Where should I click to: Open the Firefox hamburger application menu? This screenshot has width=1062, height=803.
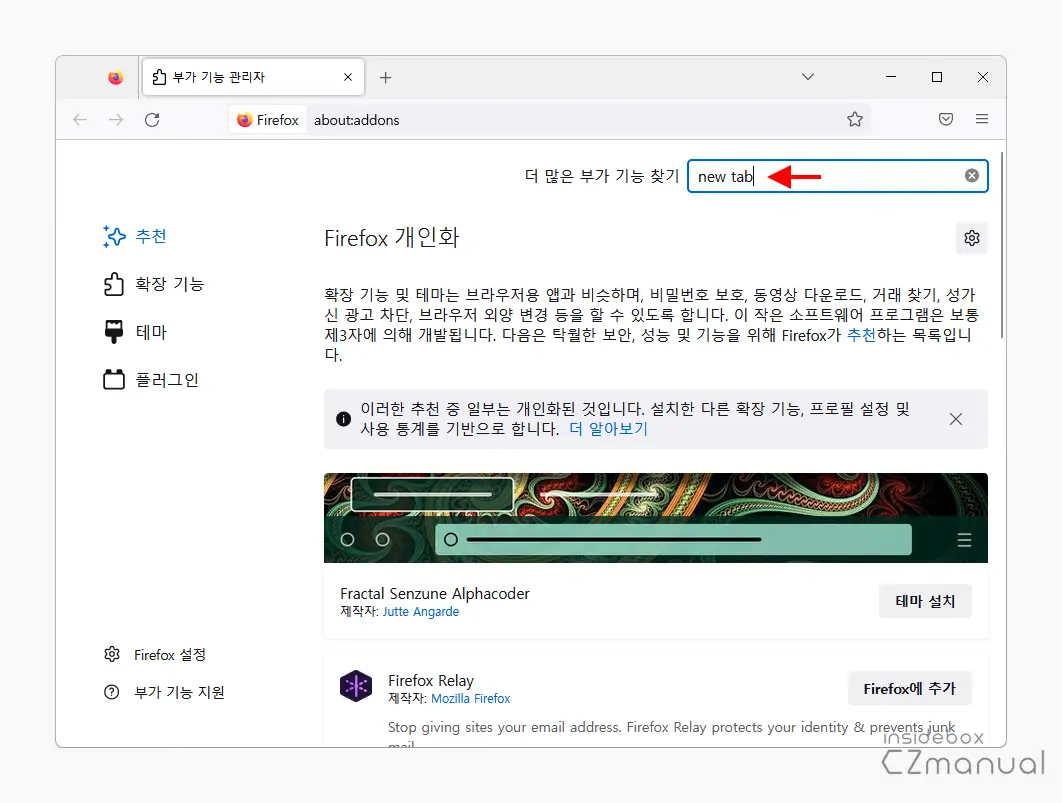982,119
